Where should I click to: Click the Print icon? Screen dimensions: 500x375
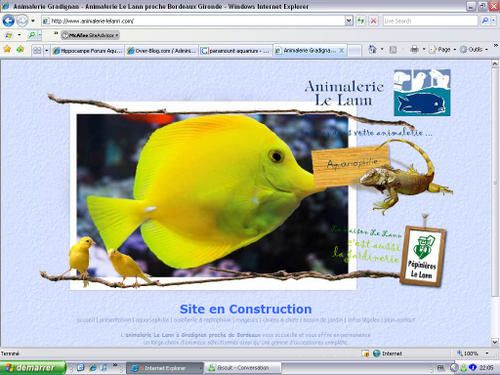click(414, 50)
